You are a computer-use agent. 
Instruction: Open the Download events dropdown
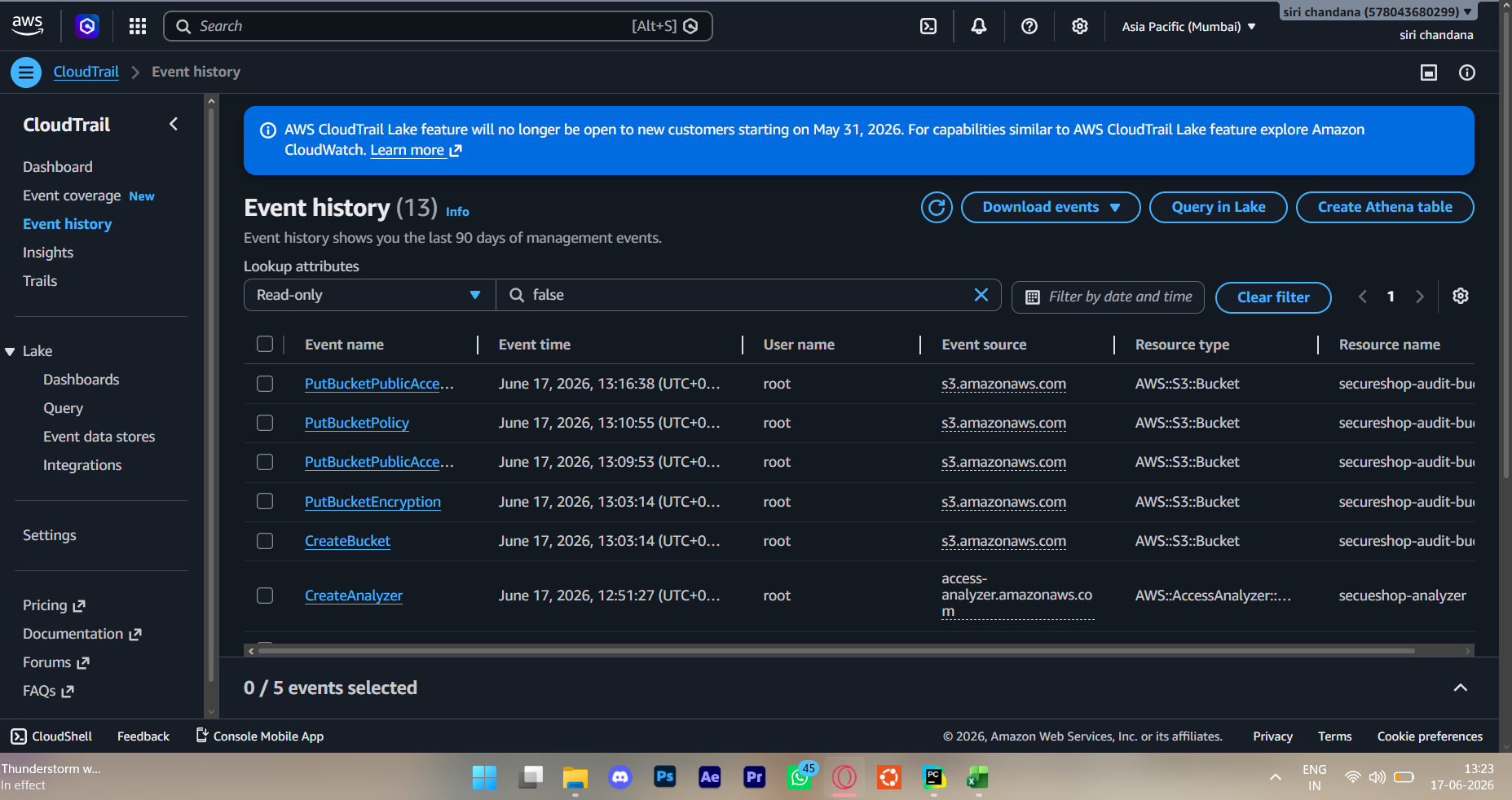coord(1051,207)
